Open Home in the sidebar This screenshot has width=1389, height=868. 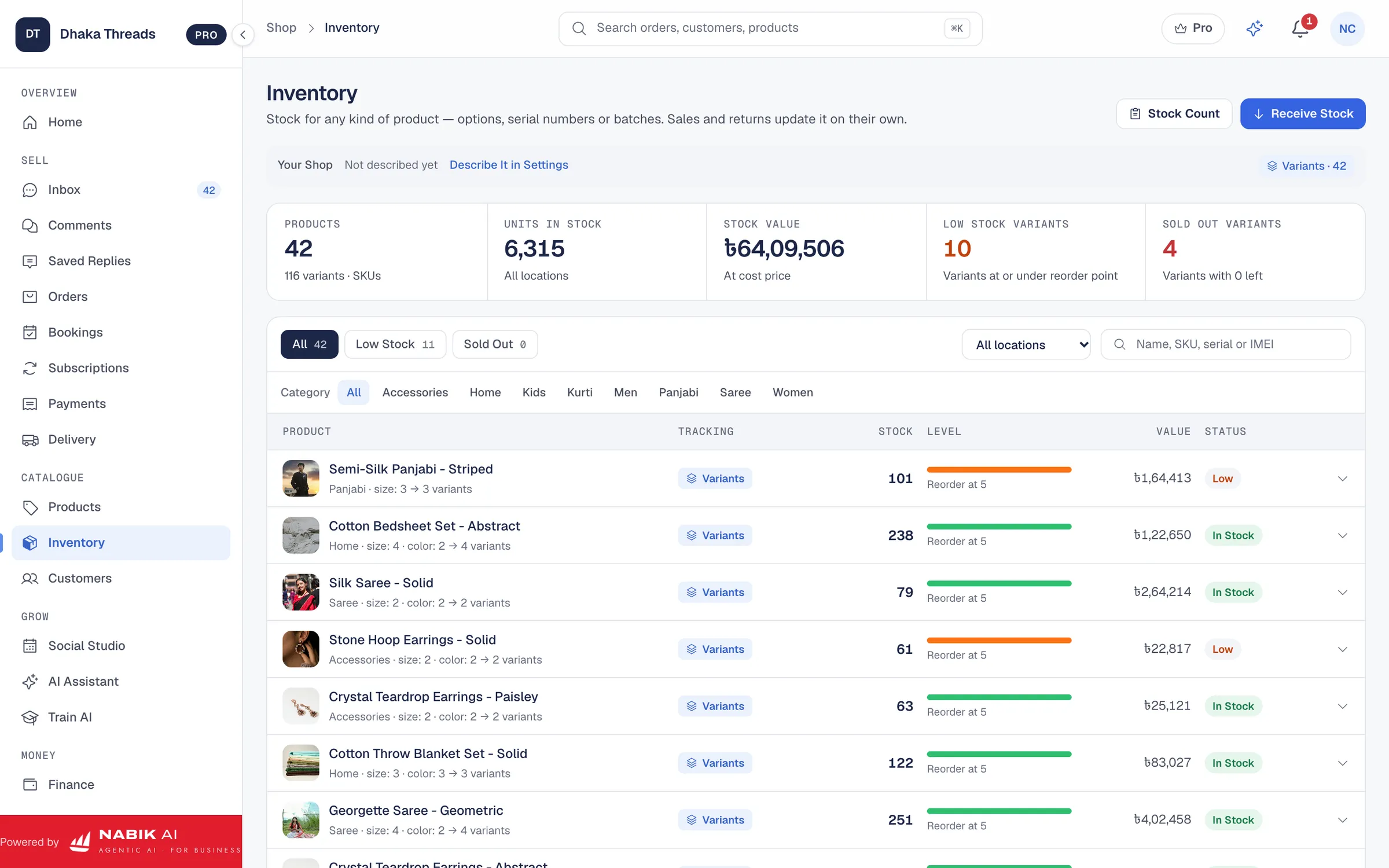pos(121,122)
